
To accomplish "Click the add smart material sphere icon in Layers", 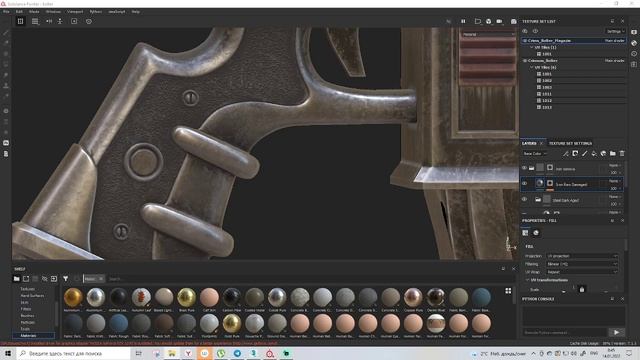I will tap(603, 153).
